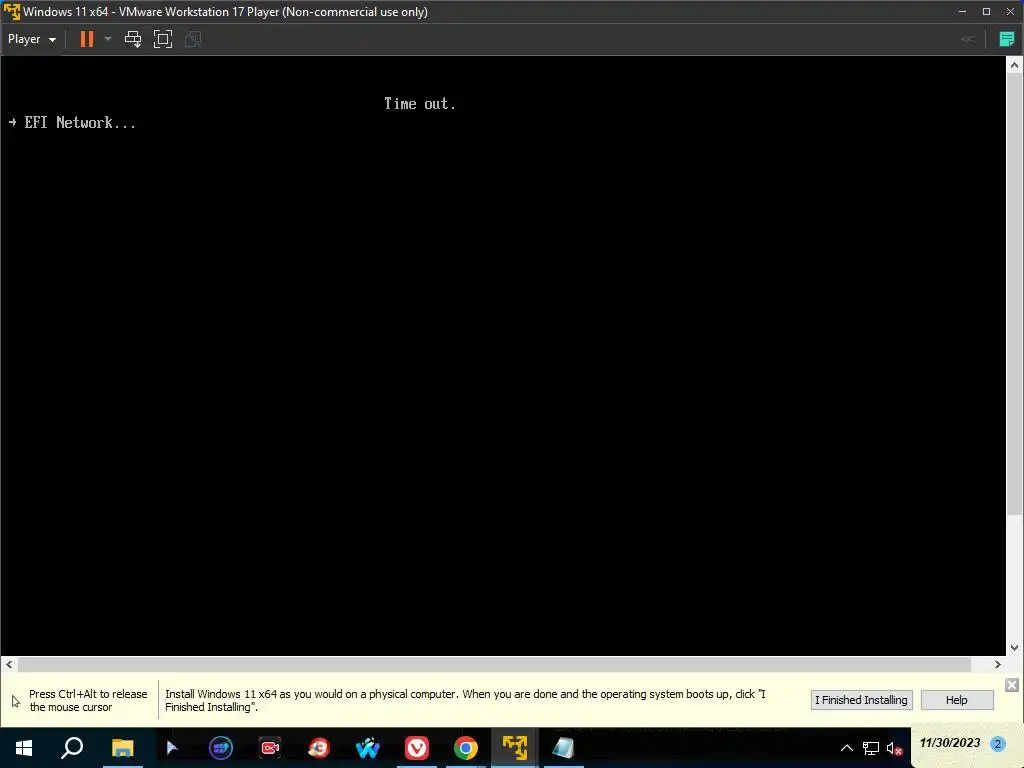
Task: Dismiss the install hint bar
Action: 1011,684
